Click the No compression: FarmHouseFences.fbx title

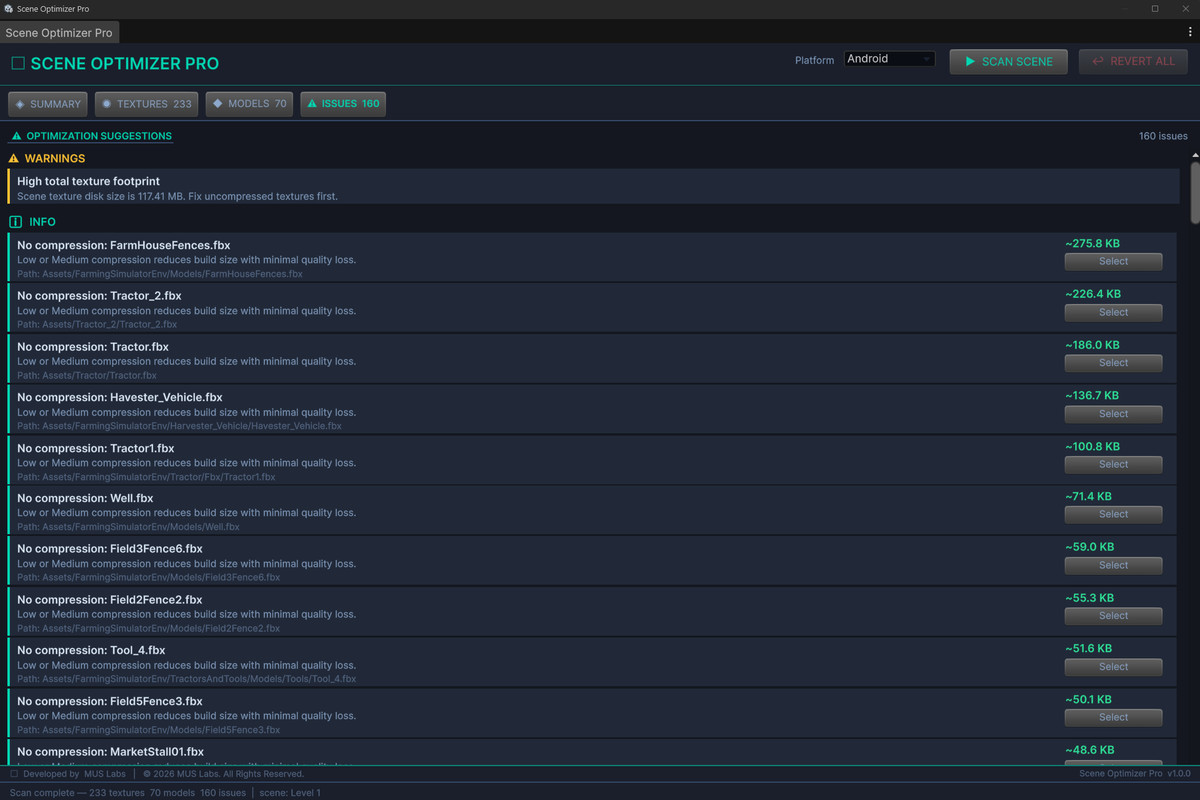(124, 245)
